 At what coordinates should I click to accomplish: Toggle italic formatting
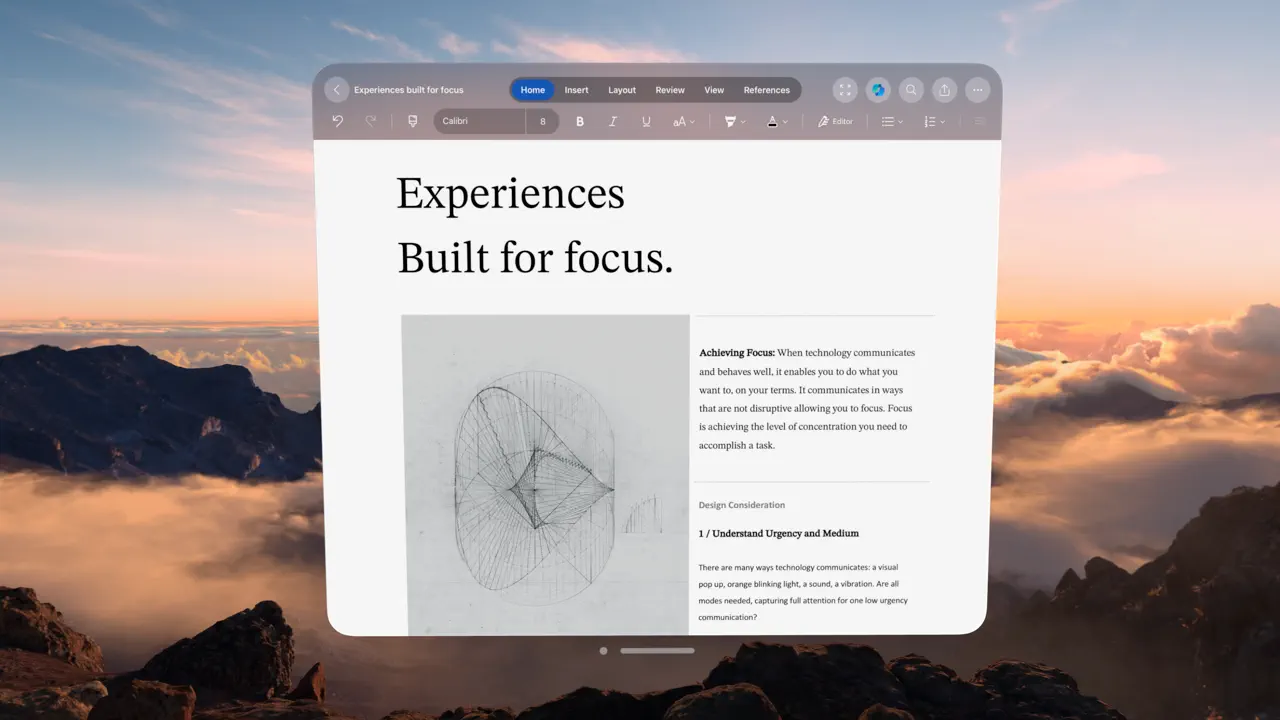tap(613, 121)
